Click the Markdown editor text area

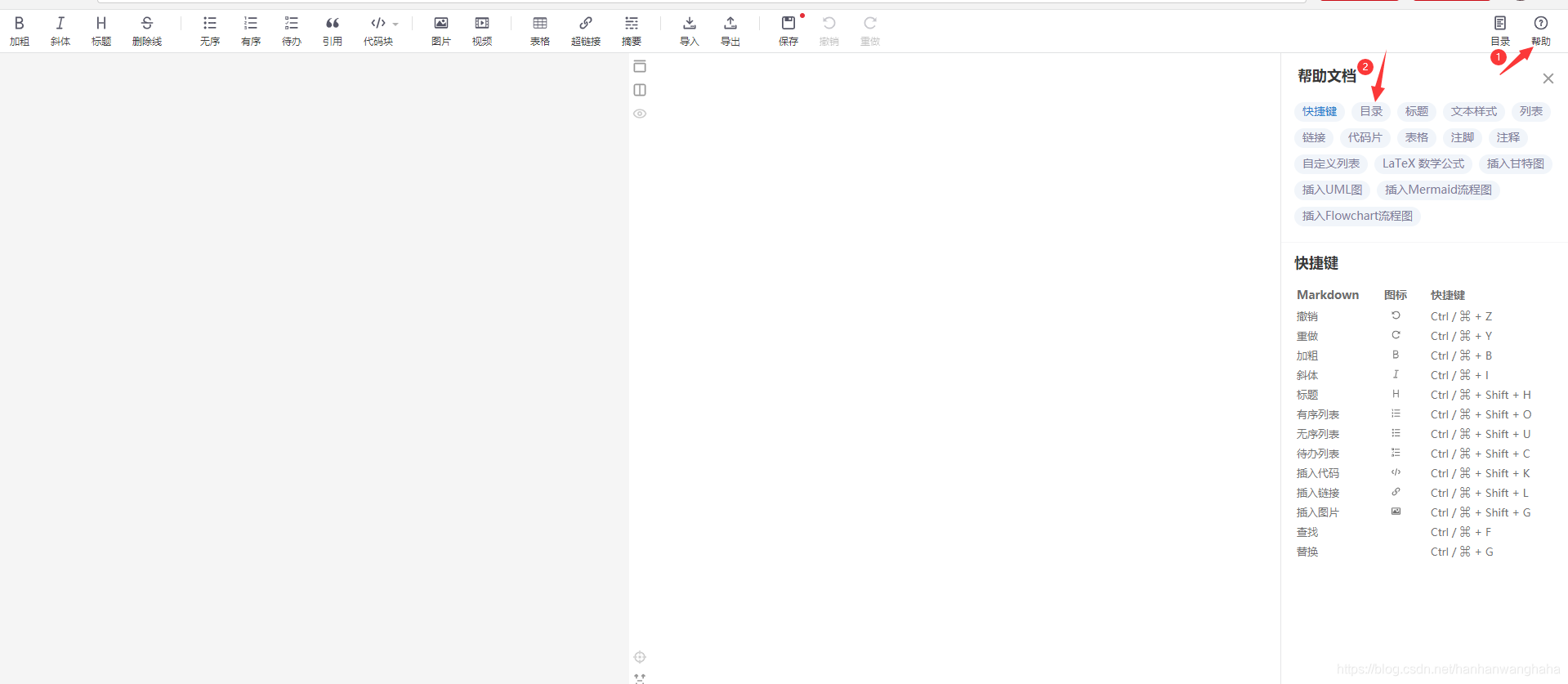point(315,368)
